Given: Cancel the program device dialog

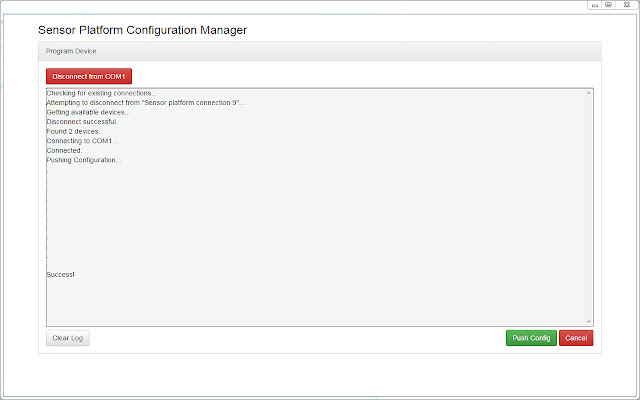Looking at the screenshot, I should point(576,338).
